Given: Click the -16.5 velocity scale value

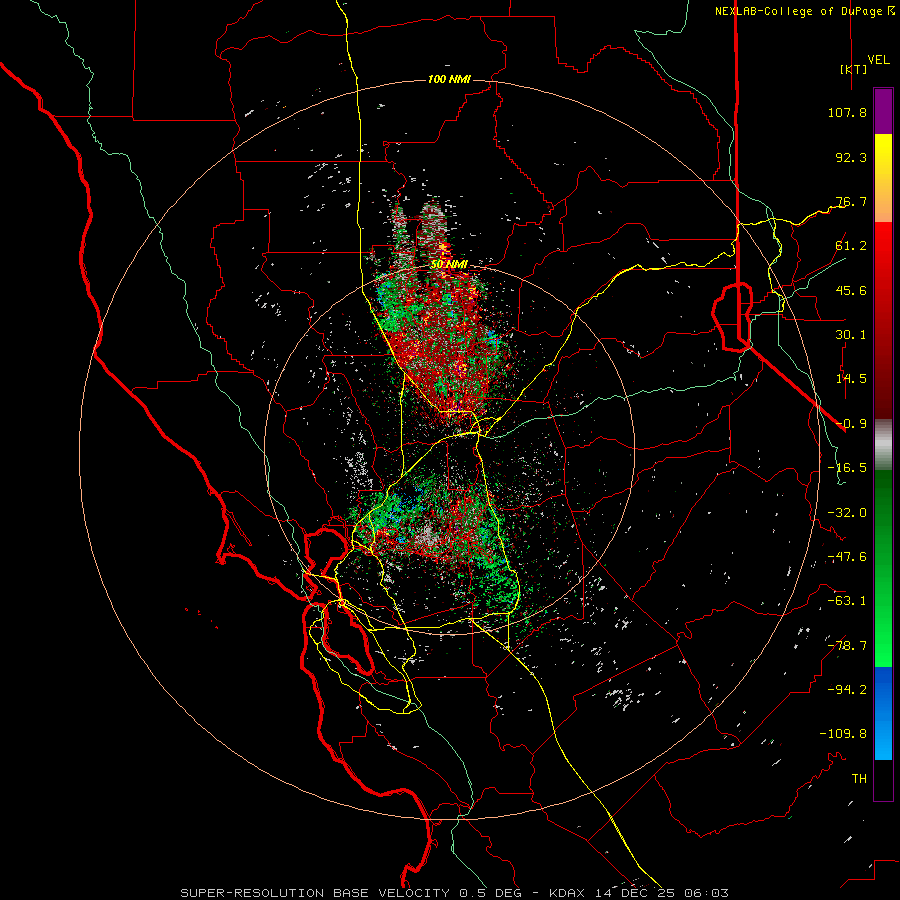Looking at the screenshot, I should click(x=847, y=468).
